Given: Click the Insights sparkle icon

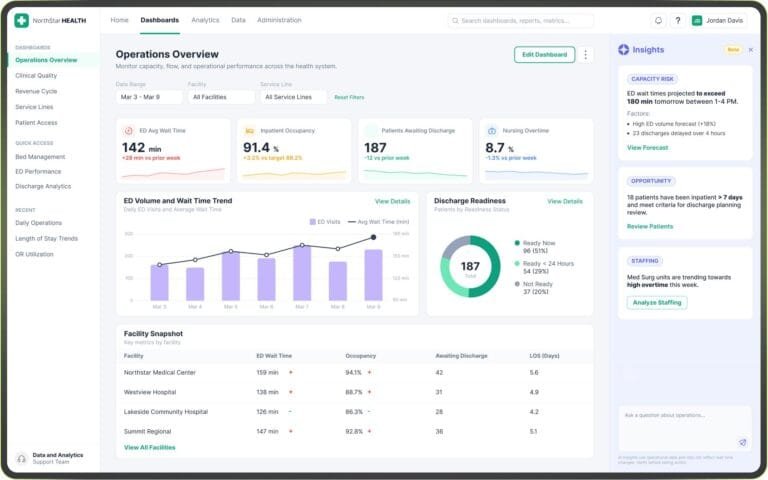Looking at the screenshot, I should pos(623,49).
